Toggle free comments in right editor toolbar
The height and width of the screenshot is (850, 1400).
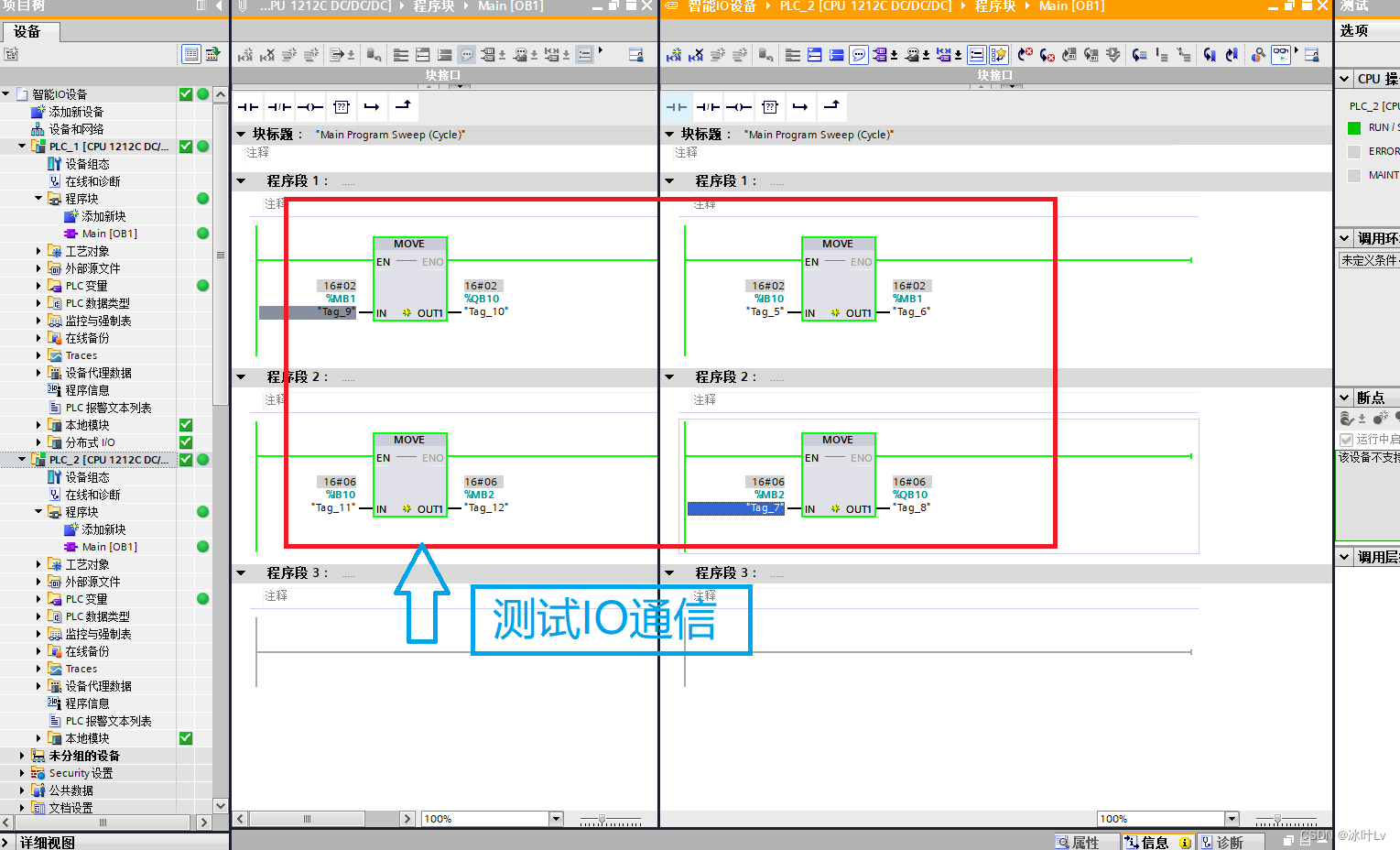pos(859,55)
